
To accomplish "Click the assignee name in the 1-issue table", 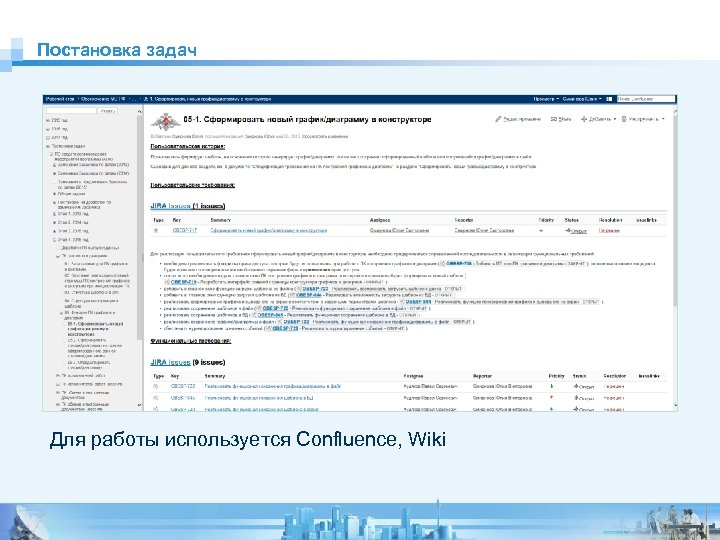I will point(399,230).
